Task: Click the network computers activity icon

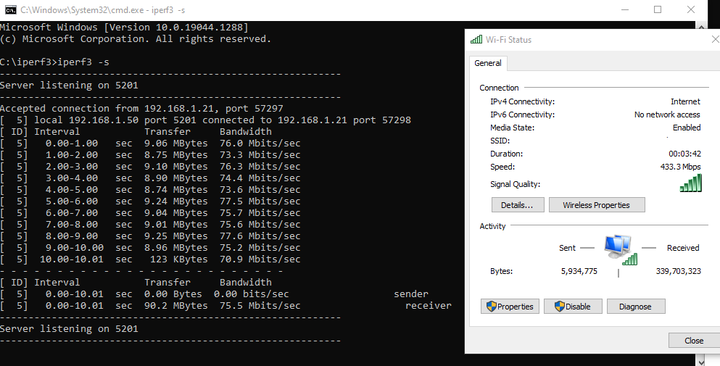Action: [x=620, y=249]
